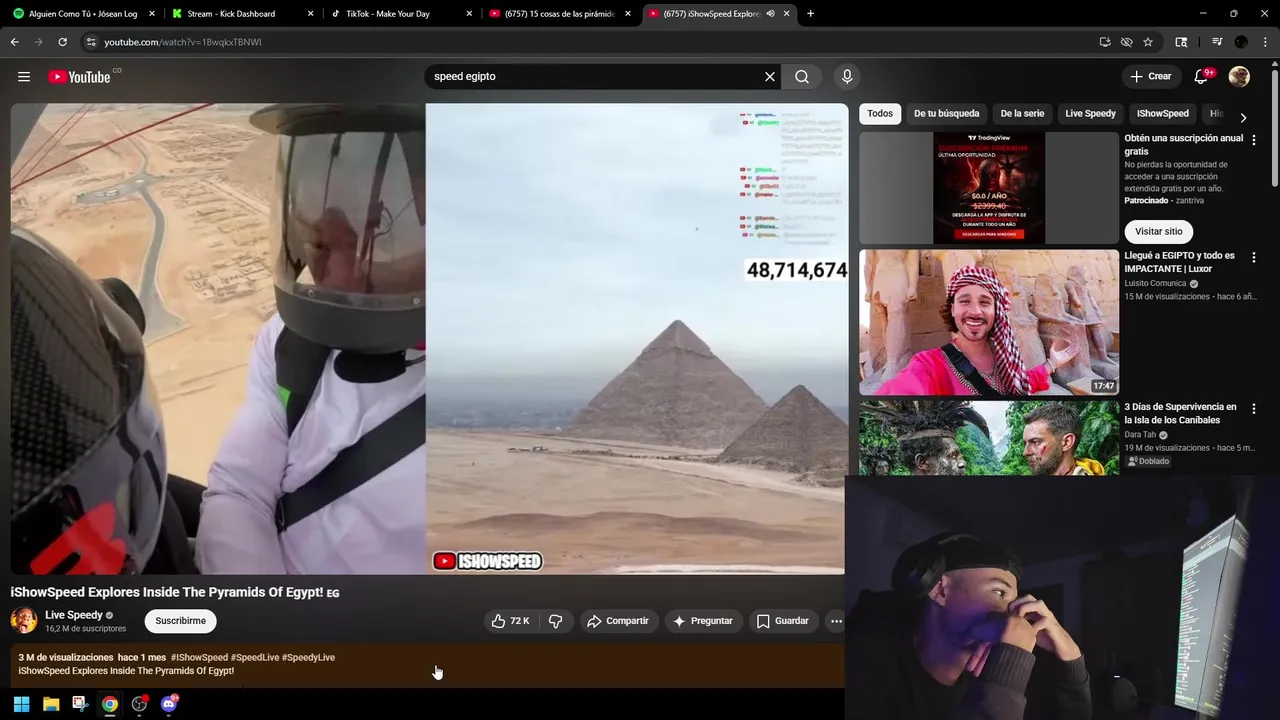This screenshot has width=1280, height=720.
Task: Select the Live Speedy filter chip
Action: (x=1090, y=114)
